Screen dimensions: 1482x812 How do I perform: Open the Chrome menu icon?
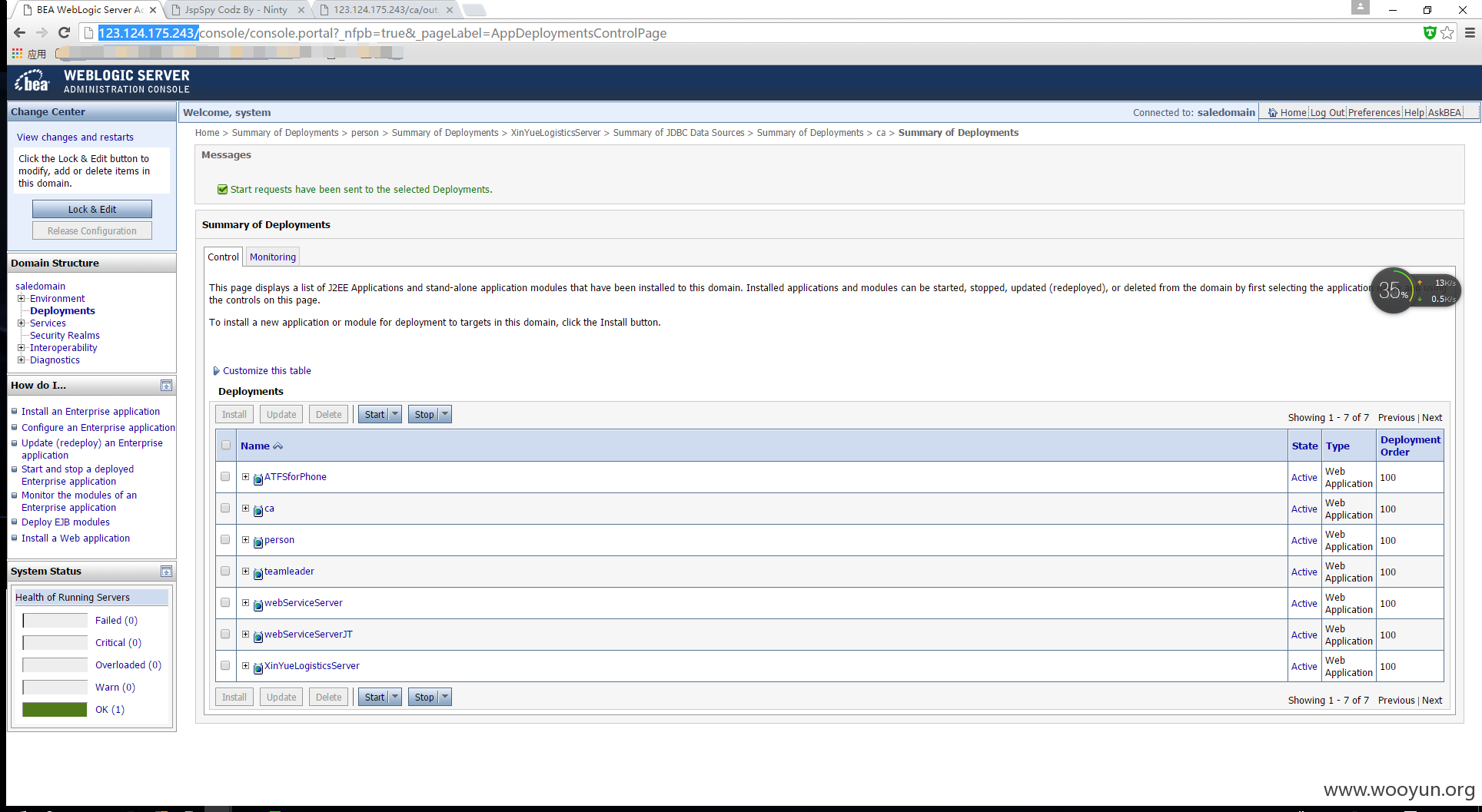tap(1470, 32)
